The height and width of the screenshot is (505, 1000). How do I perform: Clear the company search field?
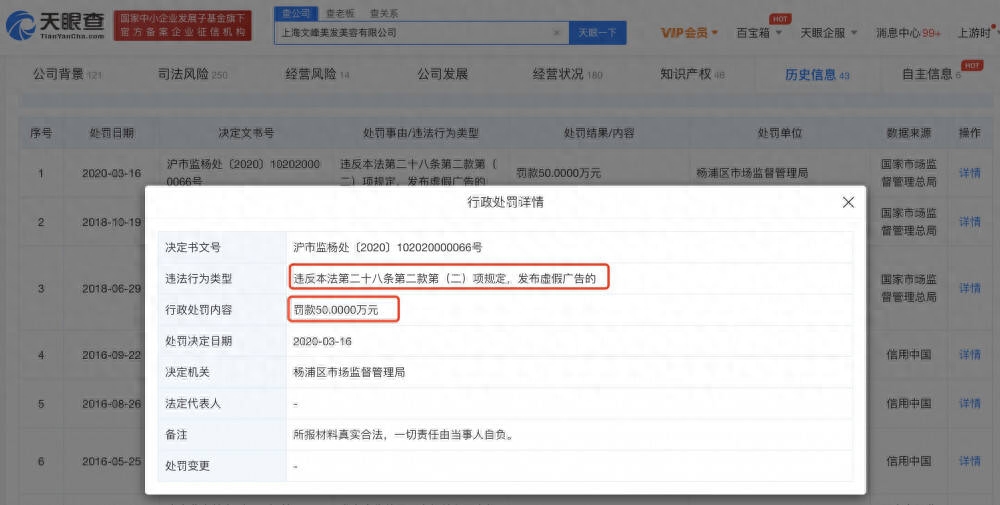[557, 33]
